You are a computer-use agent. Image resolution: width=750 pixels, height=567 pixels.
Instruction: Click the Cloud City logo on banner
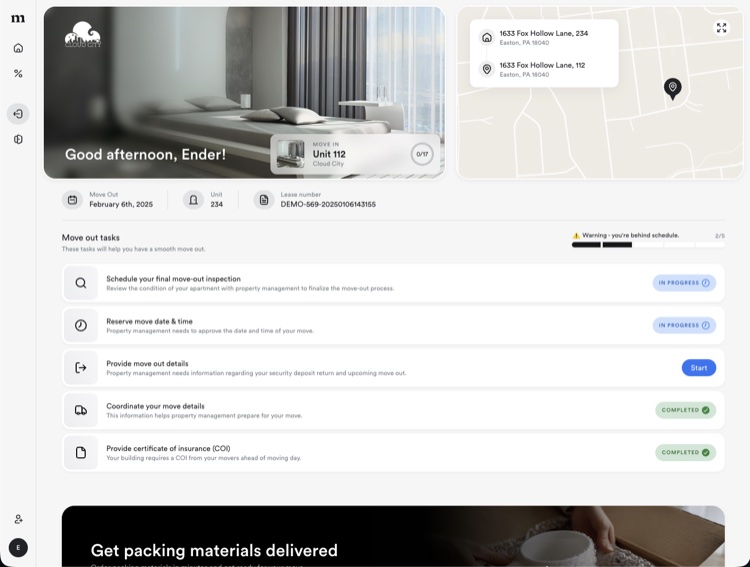(83, 34)
